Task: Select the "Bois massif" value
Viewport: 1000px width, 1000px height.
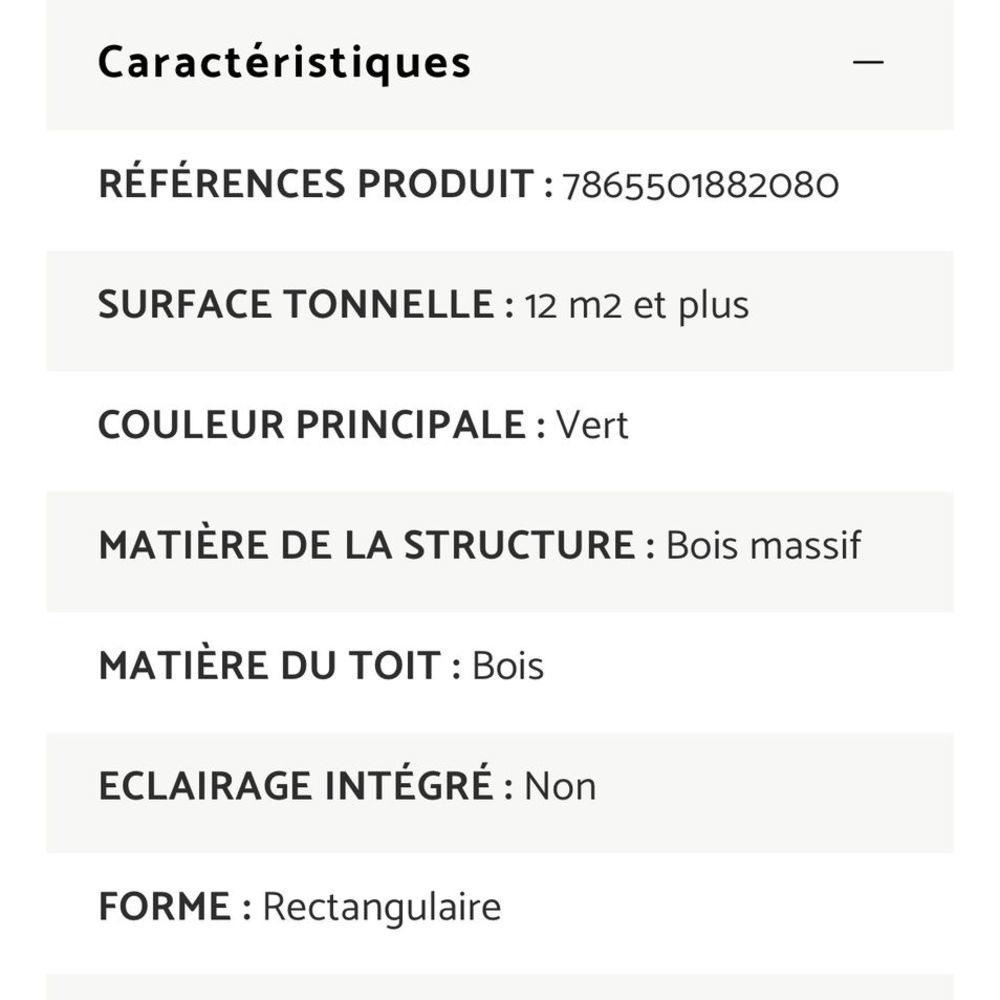Action: [763, 546]
